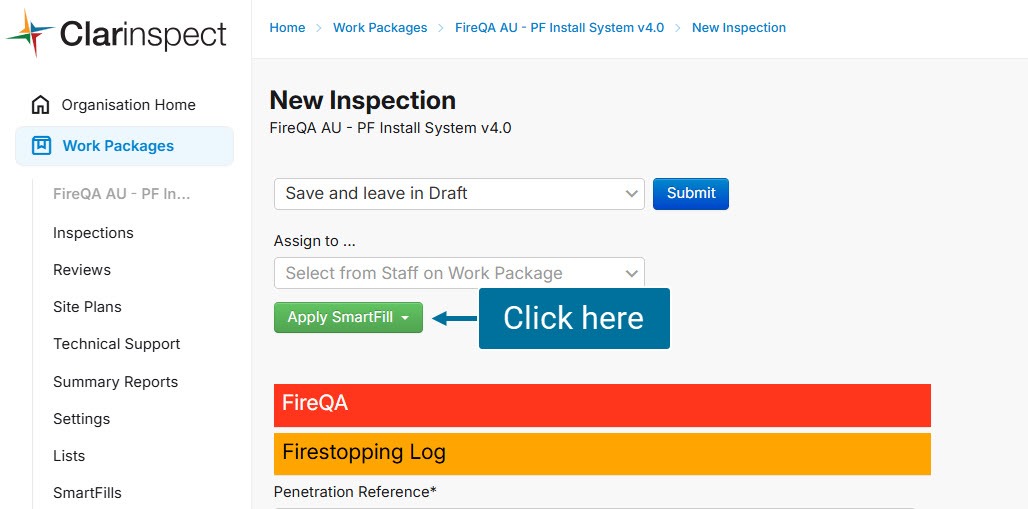The image size is (1028, 509).
Task: Open Site Plans sidebar item
Action: pyautogui.click(x=87, y=307)
